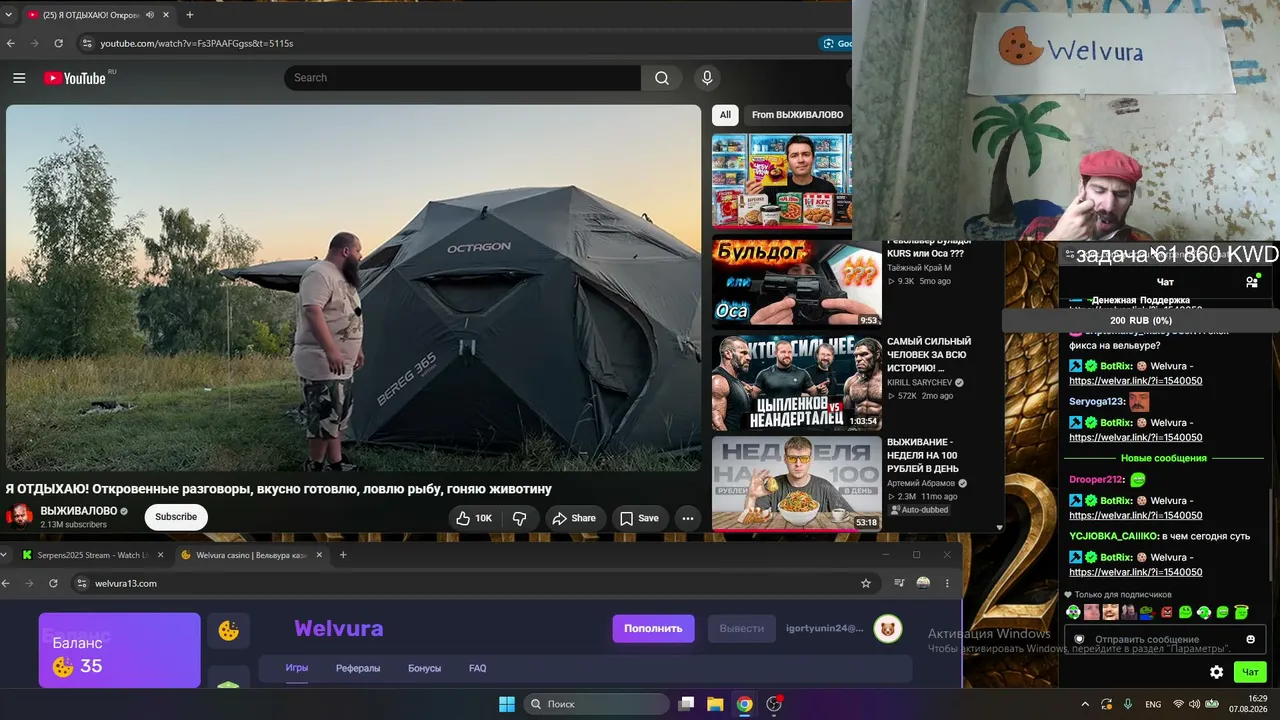The height and width of the screenshot is (720, 1280).
Task: Select the From ВЫЖИВАЛОВО filter chip
Action: point(798,115)
